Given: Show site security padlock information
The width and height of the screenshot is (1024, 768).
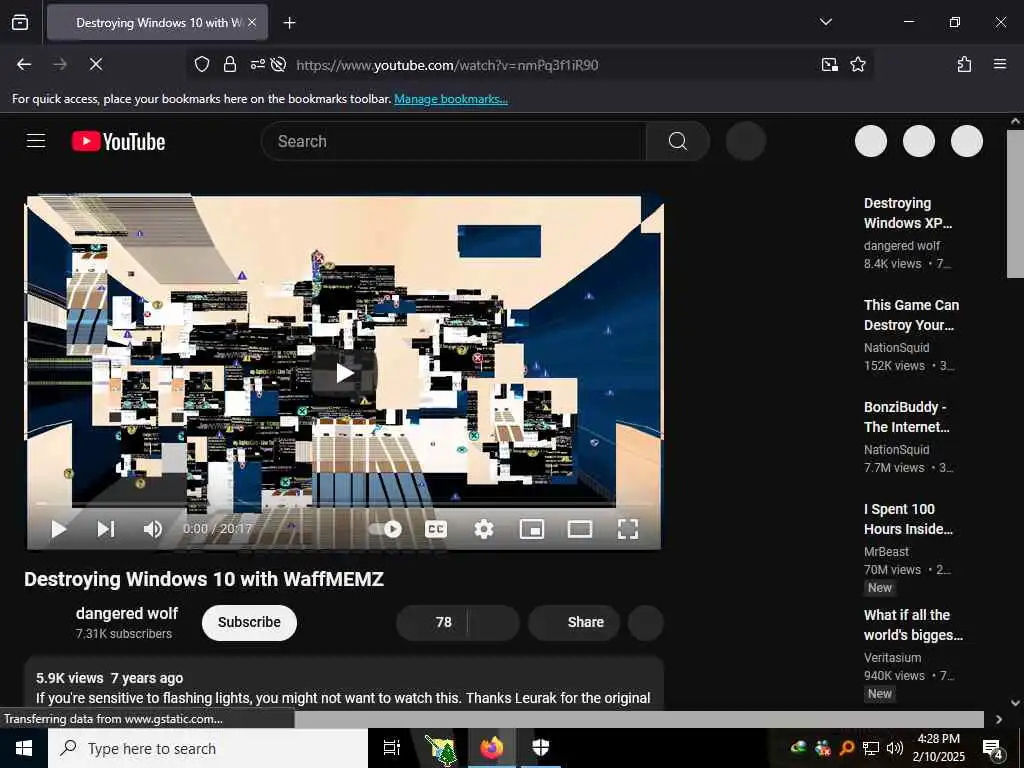Looking at the screenshot, I should coord(230,64).
